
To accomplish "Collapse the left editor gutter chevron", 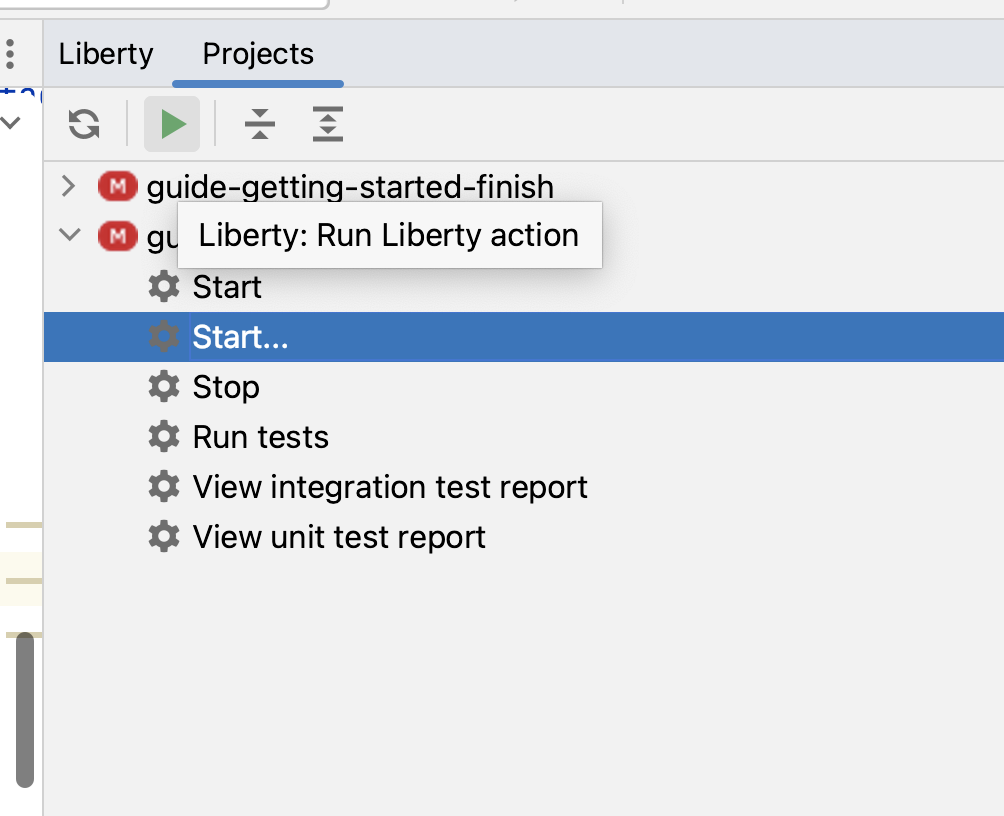I will click(x=10, y=122).
